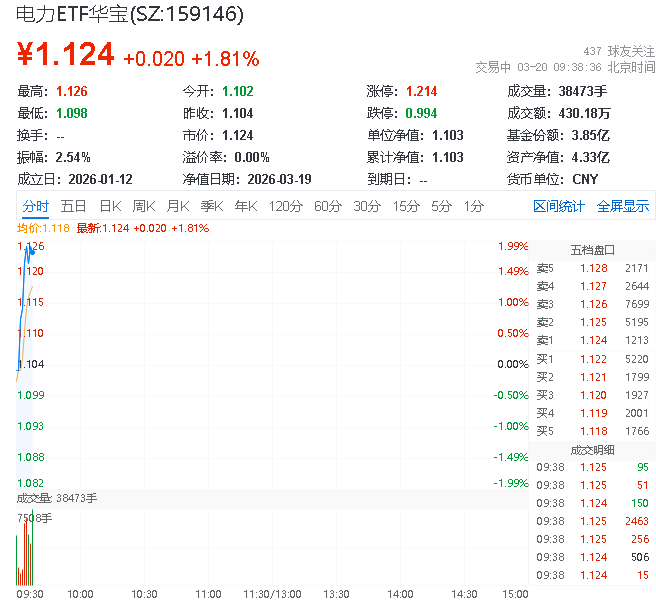Image resolution: width=656 pixels, height=613 pixels.
Task: Click the blue dot on price line
Action: (33, 252)
